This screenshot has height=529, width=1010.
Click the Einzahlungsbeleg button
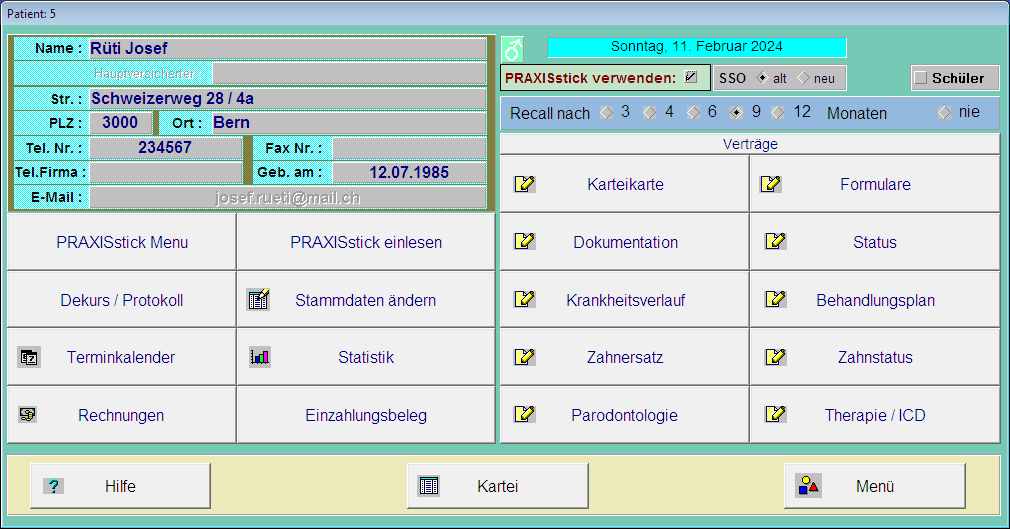coord(366,415)
